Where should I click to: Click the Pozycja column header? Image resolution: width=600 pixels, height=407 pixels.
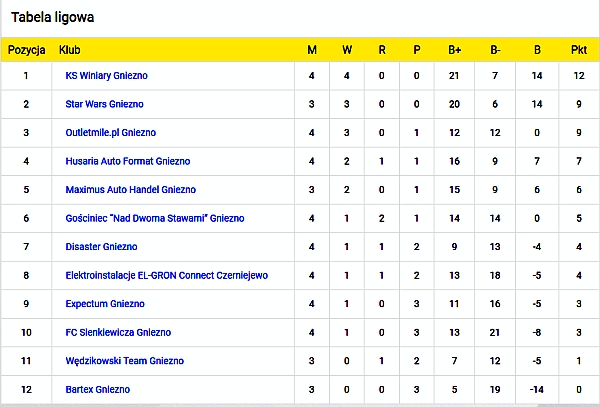point(26,50)
